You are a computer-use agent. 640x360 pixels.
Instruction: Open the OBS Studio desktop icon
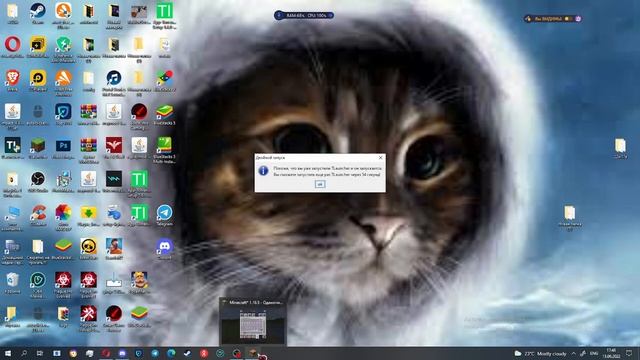click(38, 182)
